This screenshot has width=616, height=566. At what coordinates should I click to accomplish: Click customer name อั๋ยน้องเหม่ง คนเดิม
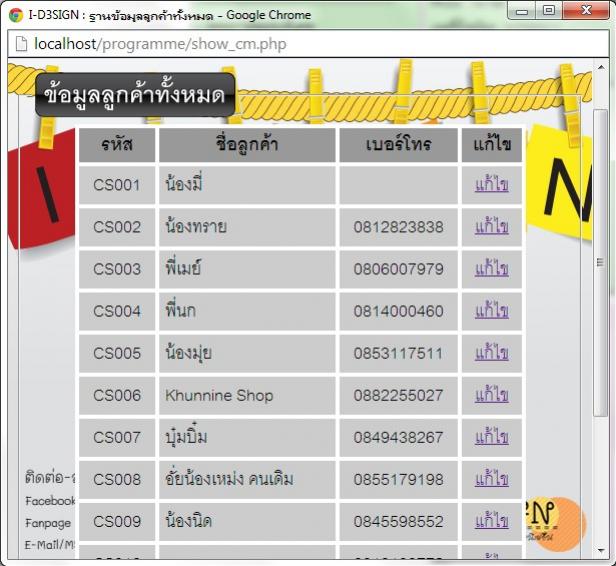pyautogui.click(x=229, y=479)
